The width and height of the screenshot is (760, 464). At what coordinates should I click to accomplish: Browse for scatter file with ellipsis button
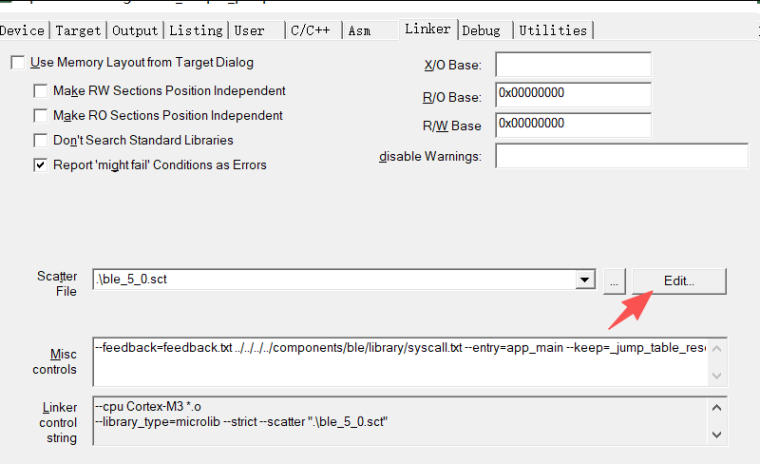[x=615, y=281]
